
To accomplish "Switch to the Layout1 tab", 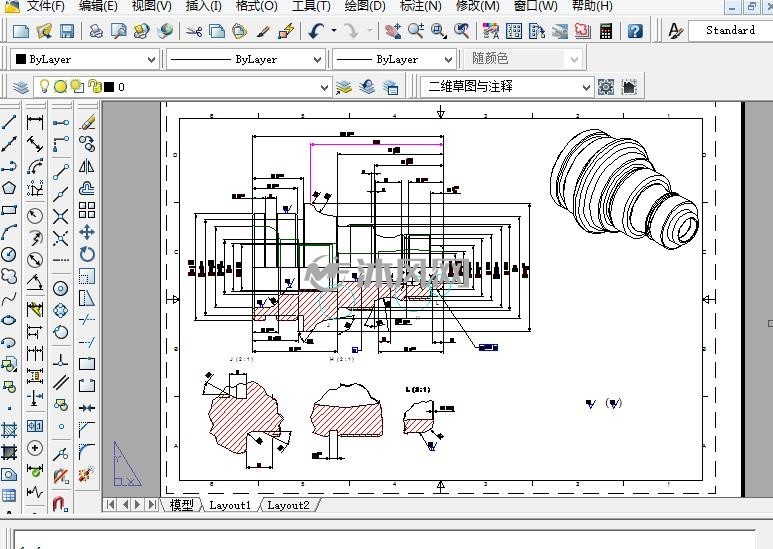I will pos(230,505).
